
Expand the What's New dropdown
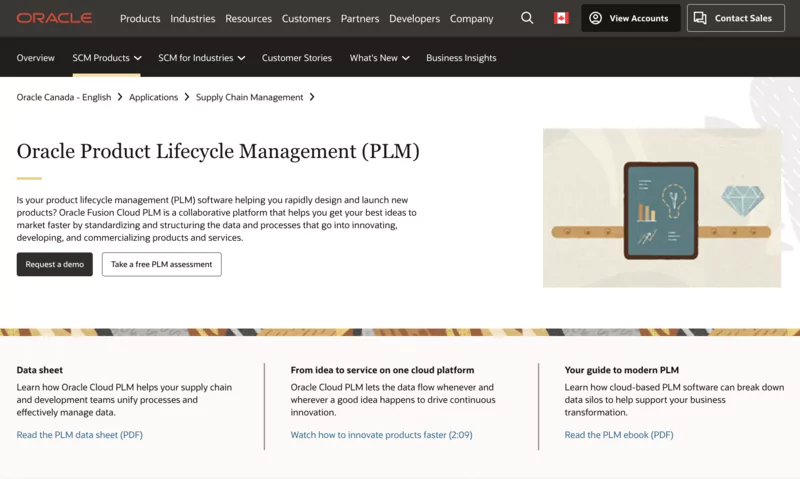click(x=380, y=58)
